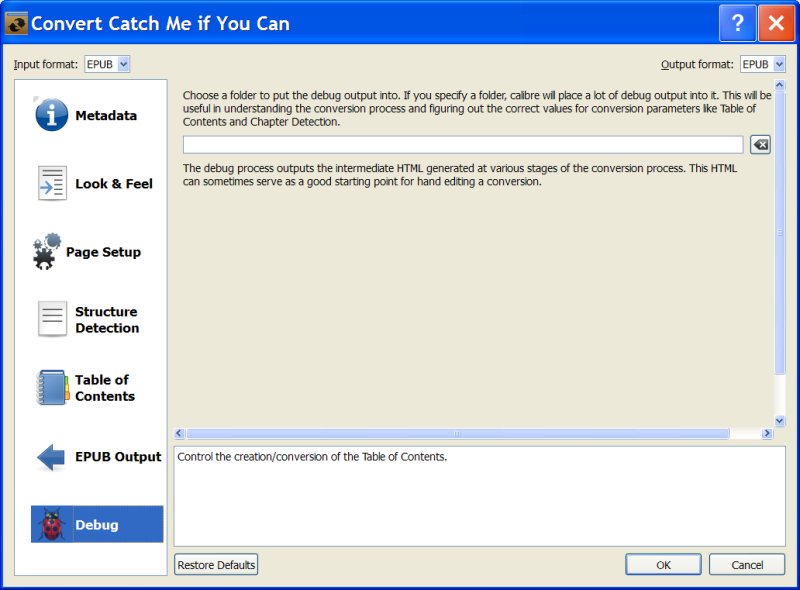
Task: Click the Structure Detection document icon
Action: coord(52,319)
